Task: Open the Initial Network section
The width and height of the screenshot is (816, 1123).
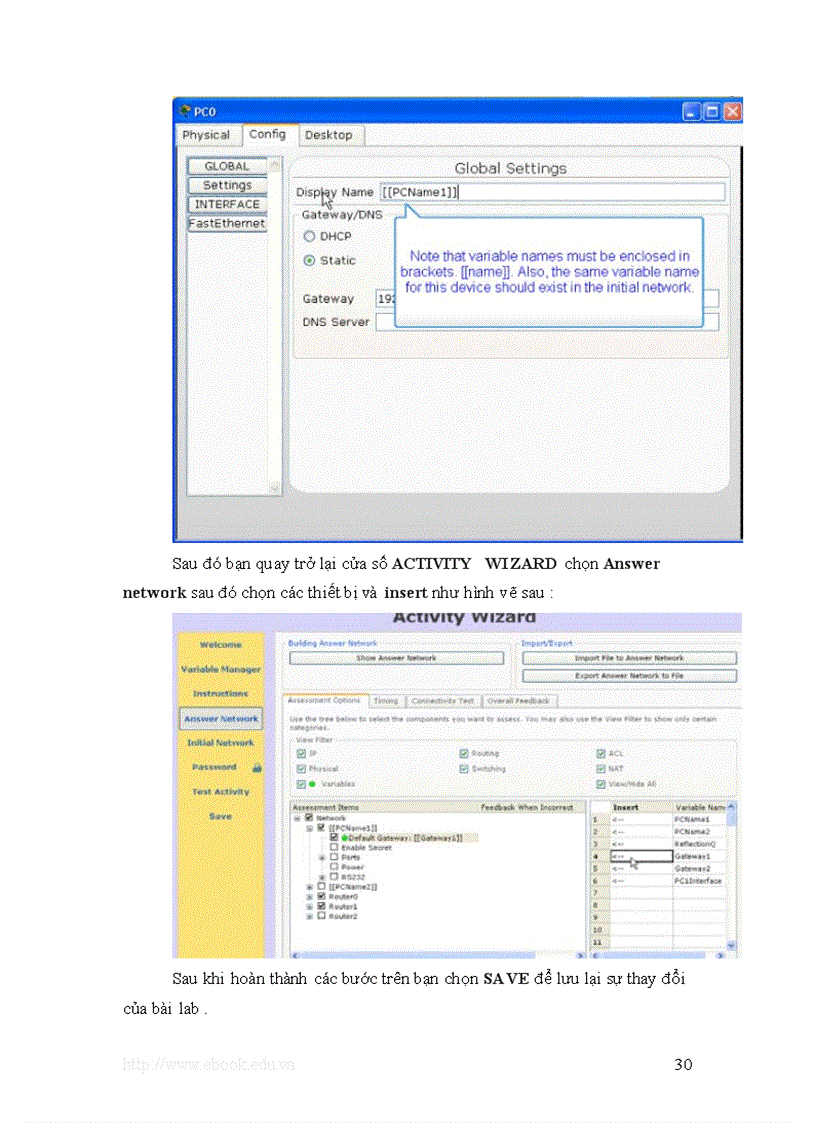Action: (x=222, y=741)
